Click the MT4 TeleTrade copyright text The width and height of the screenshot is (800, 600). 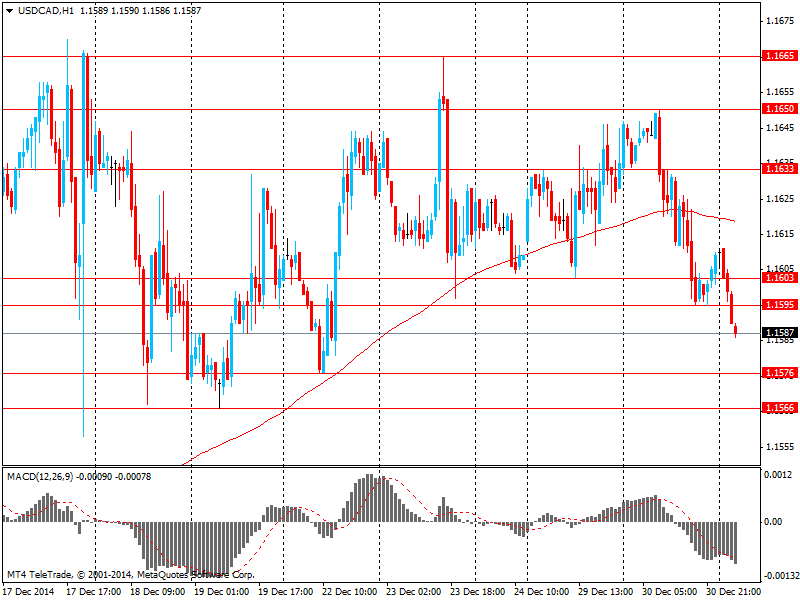[x=130, y=575]
